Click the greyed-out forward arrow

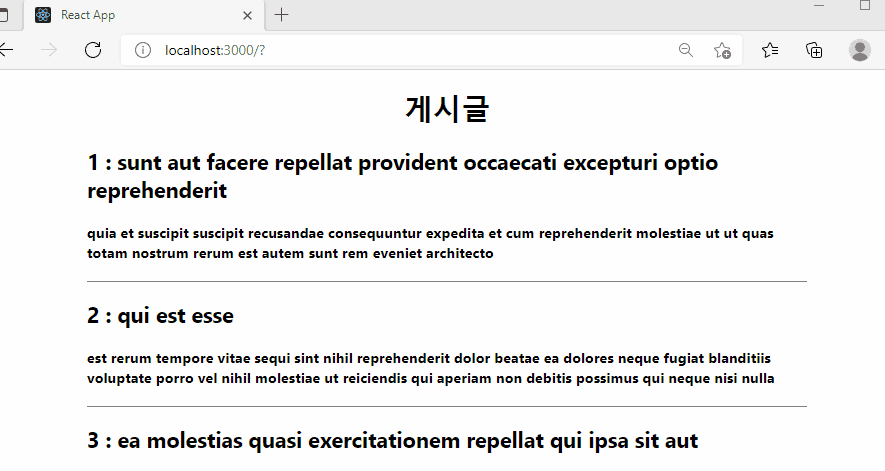point(49,50)
